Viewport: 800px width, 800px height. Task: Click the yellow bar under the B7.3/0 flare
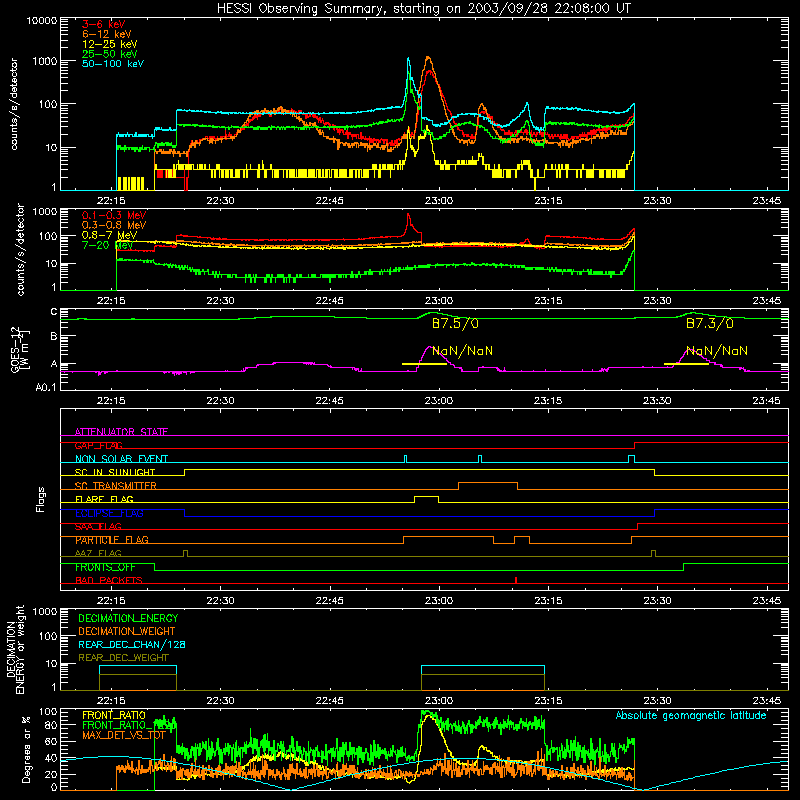(686, 364)
